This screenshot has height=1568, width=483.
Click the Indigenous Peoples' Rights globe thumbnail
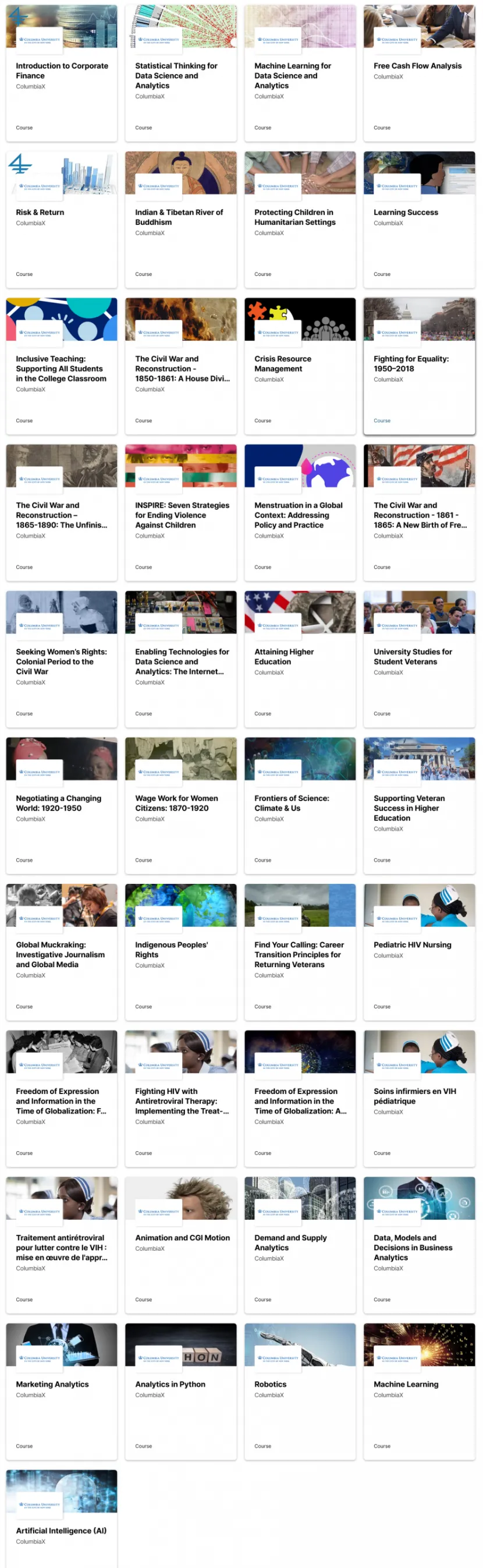click(x=180, y=905)
